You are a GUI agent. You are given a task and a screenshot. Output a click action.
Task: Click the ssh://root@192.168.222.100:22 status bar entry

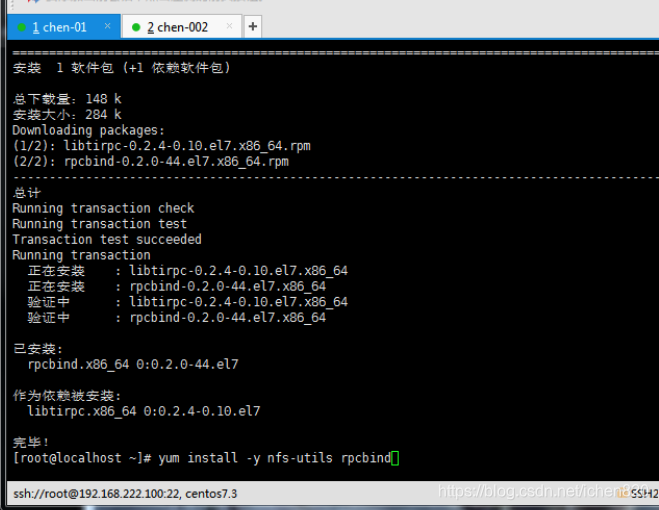pyautogui.click(x=125, y=494)
